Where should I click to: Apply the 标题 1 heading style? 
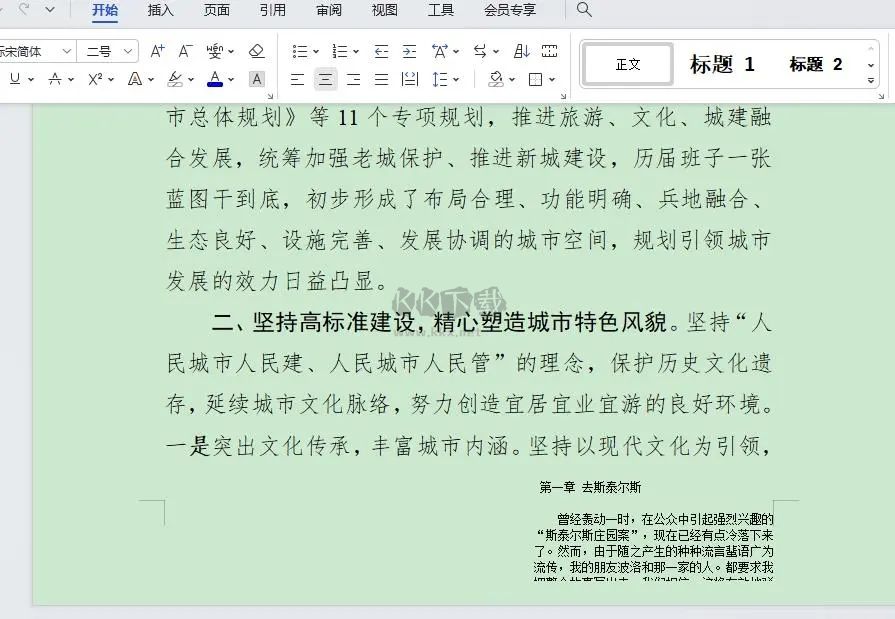[x=722, y=64]
